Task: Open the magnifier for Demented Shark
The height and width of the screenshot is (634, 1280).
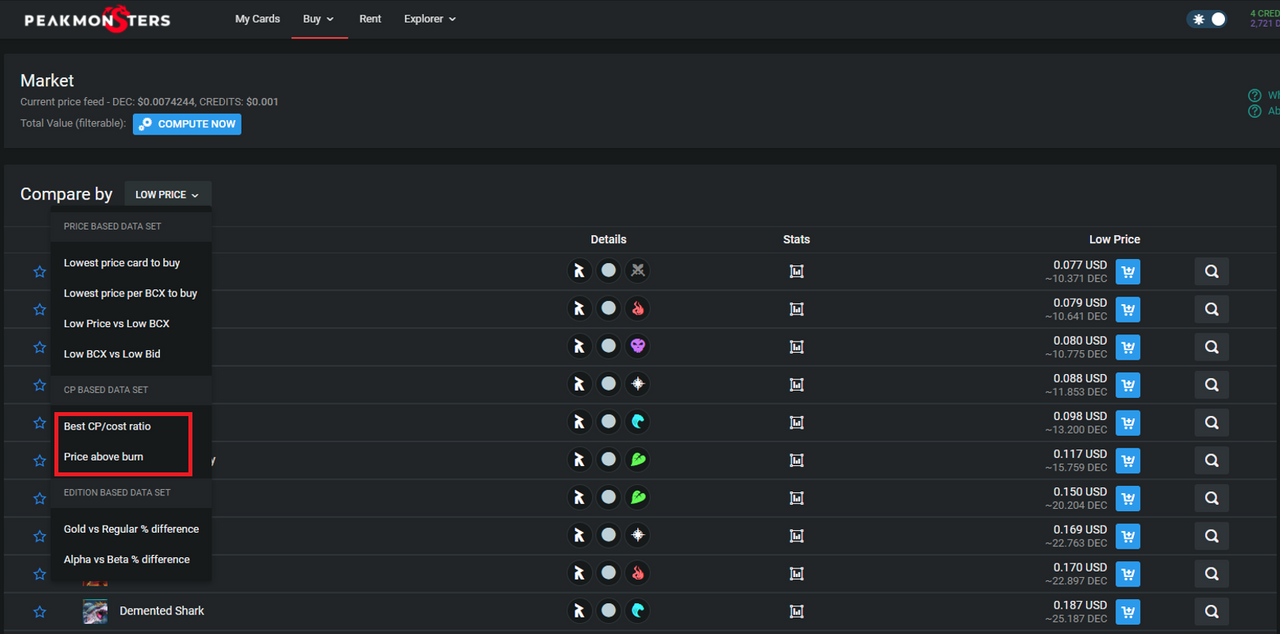Action: 1211,612
